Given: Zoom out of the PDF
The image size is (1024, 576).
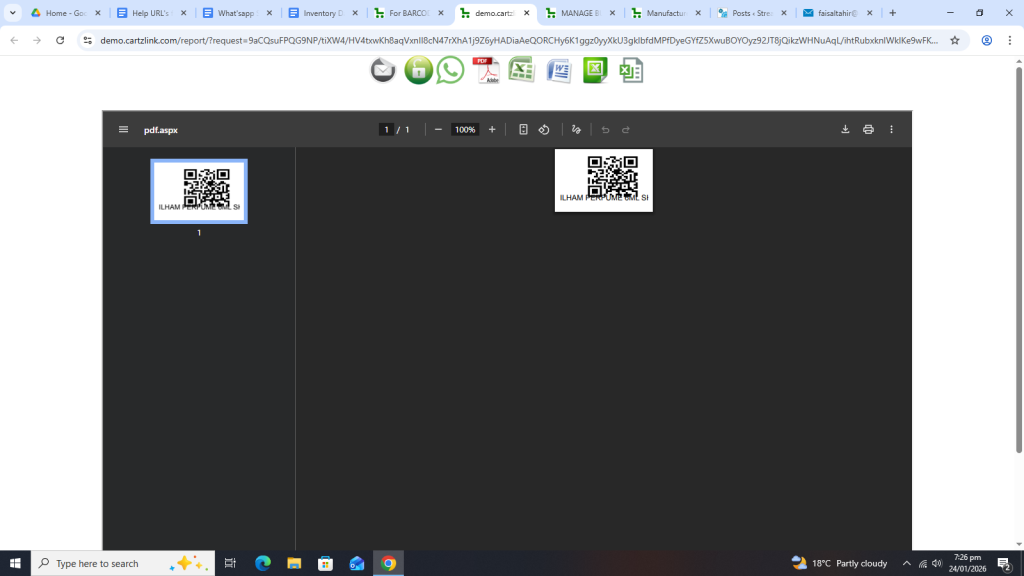Looking at the screenshot, I should tap(438, 130).
